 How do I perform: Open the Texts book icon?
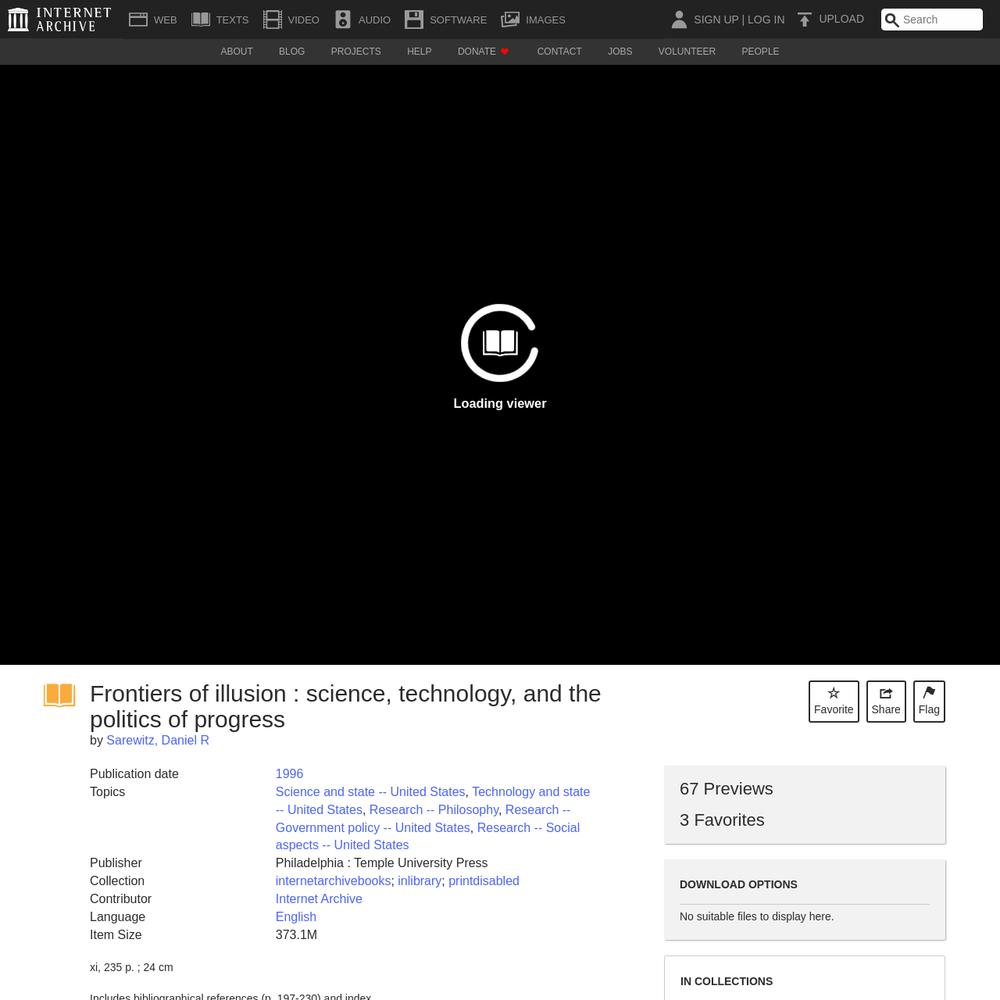point(200,20)
